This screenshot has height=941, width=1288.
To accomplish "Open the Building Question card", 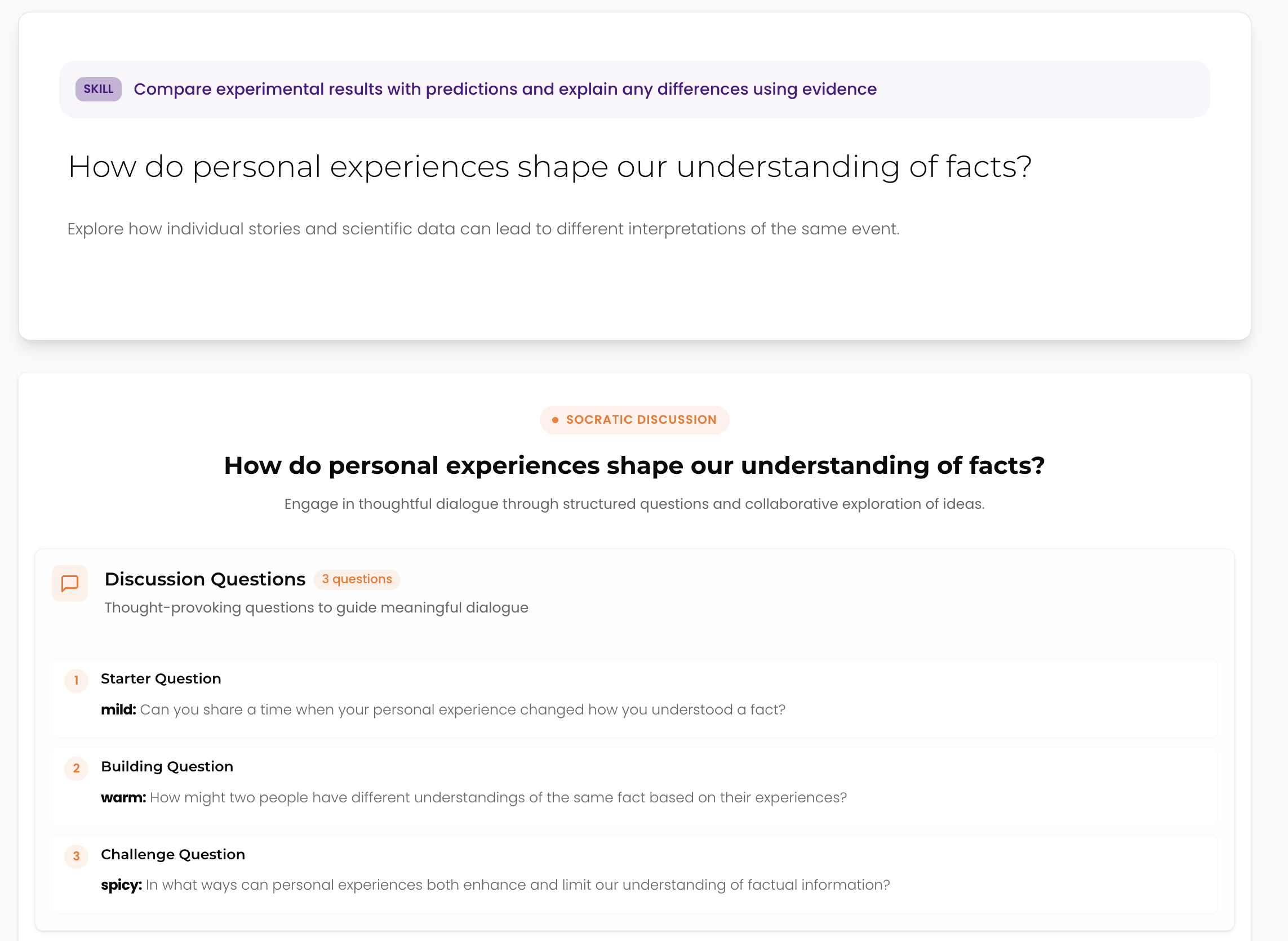I will pos(634,786).
